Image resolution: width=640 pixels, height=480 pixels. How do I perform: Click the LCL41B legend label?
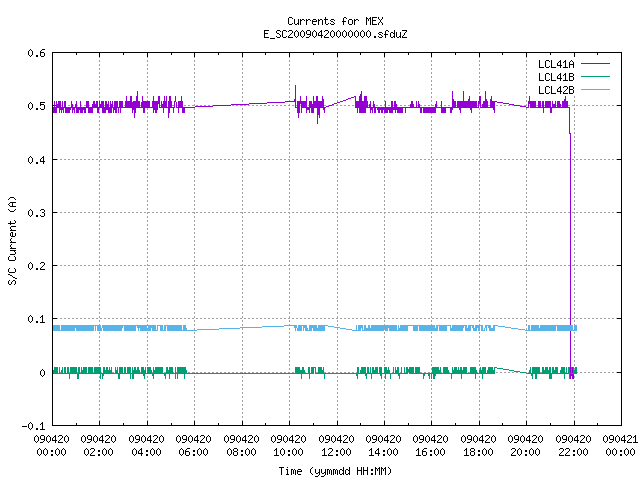click(x=556, y=77)
